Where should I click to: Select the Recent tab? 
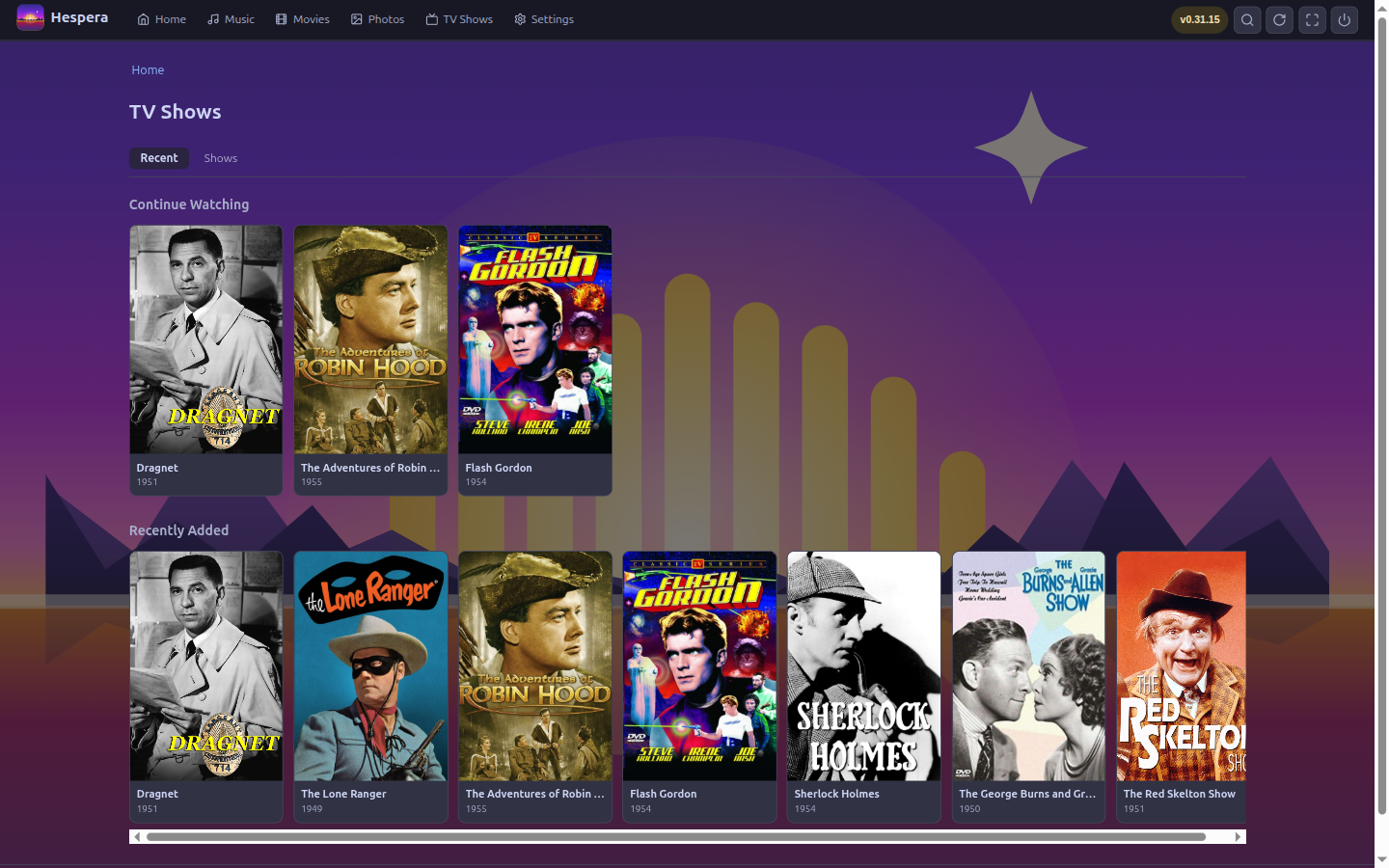[159, 158]
